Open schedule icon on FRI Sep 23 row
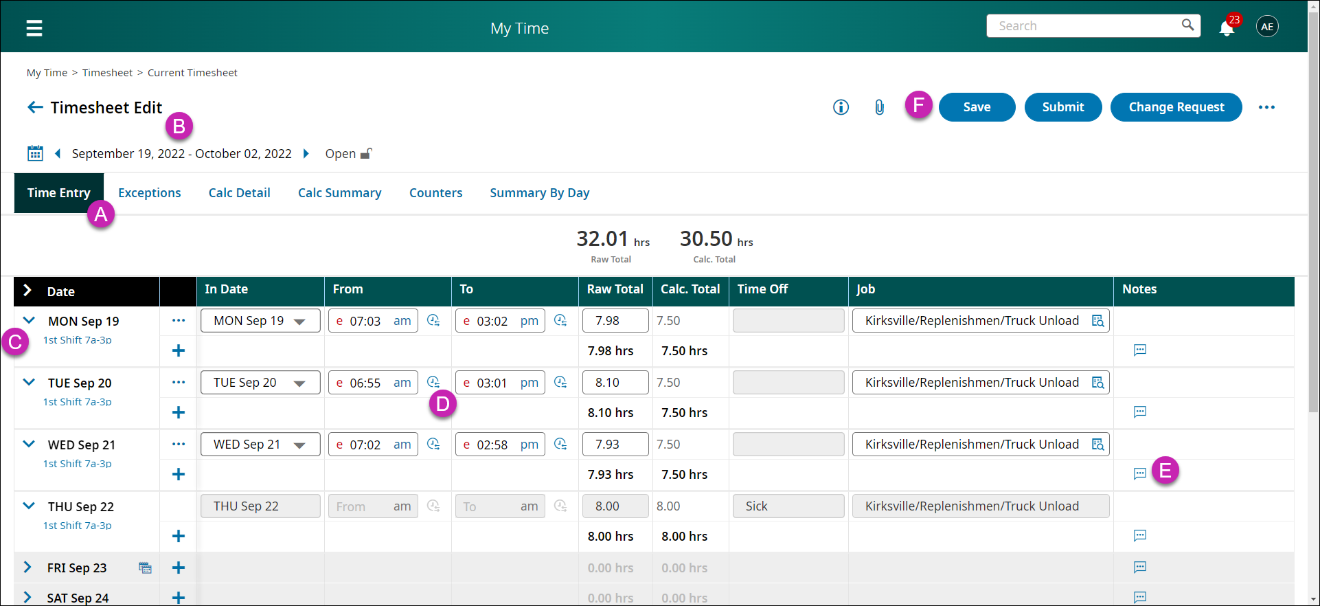This screenshot has height=606, width=1320. tap(146, 568)
